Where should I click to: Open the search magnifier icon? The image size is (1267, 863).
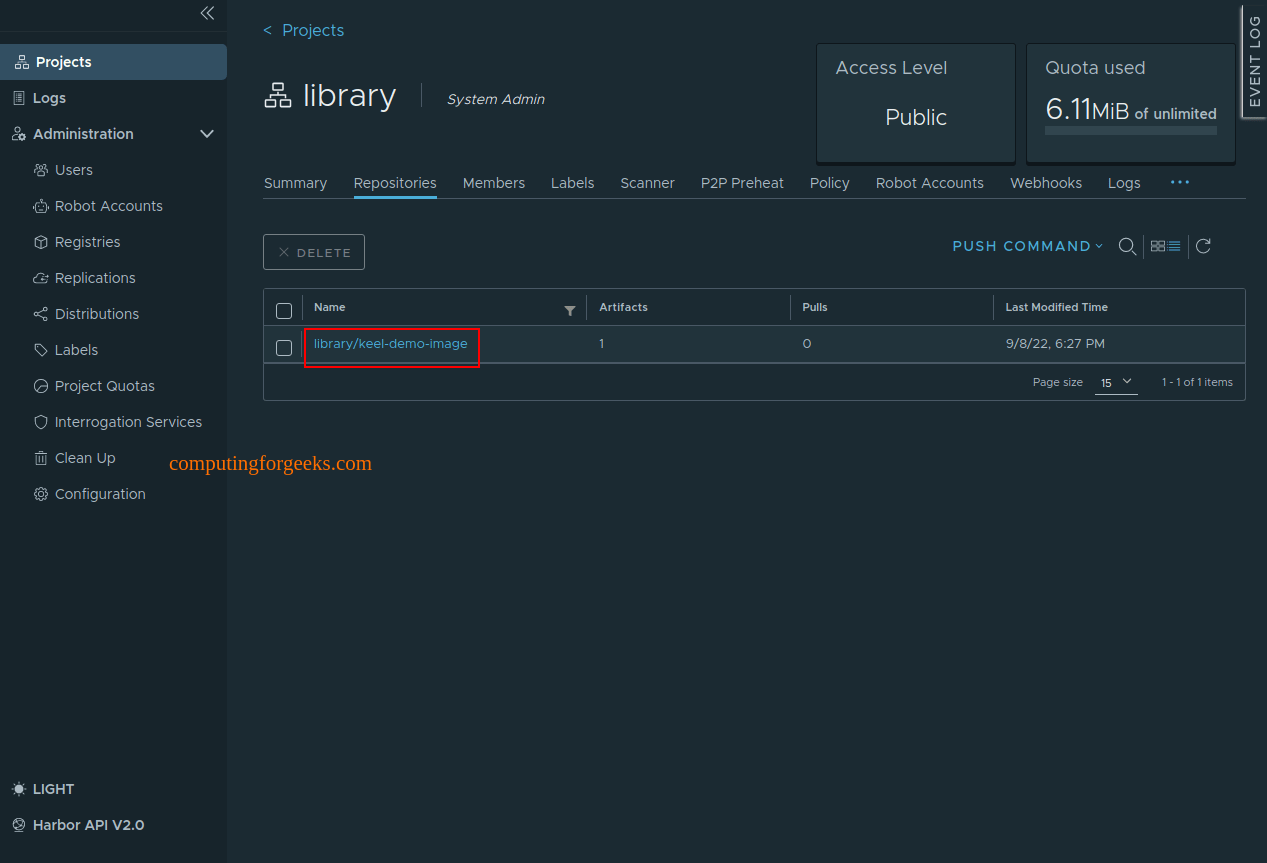pos(1127,246)
